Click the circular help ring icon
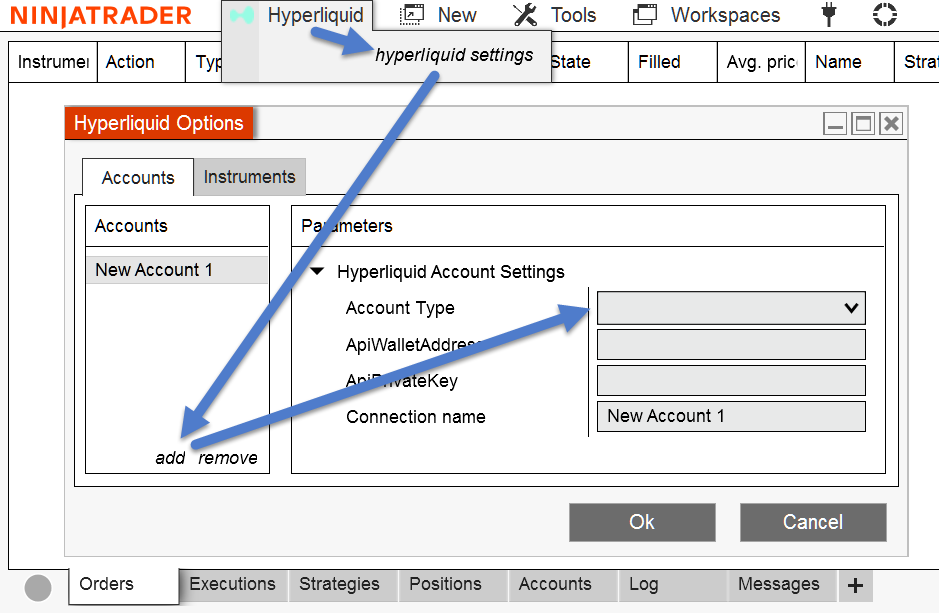Screen dimensions: 939x613 click(884, 15)
